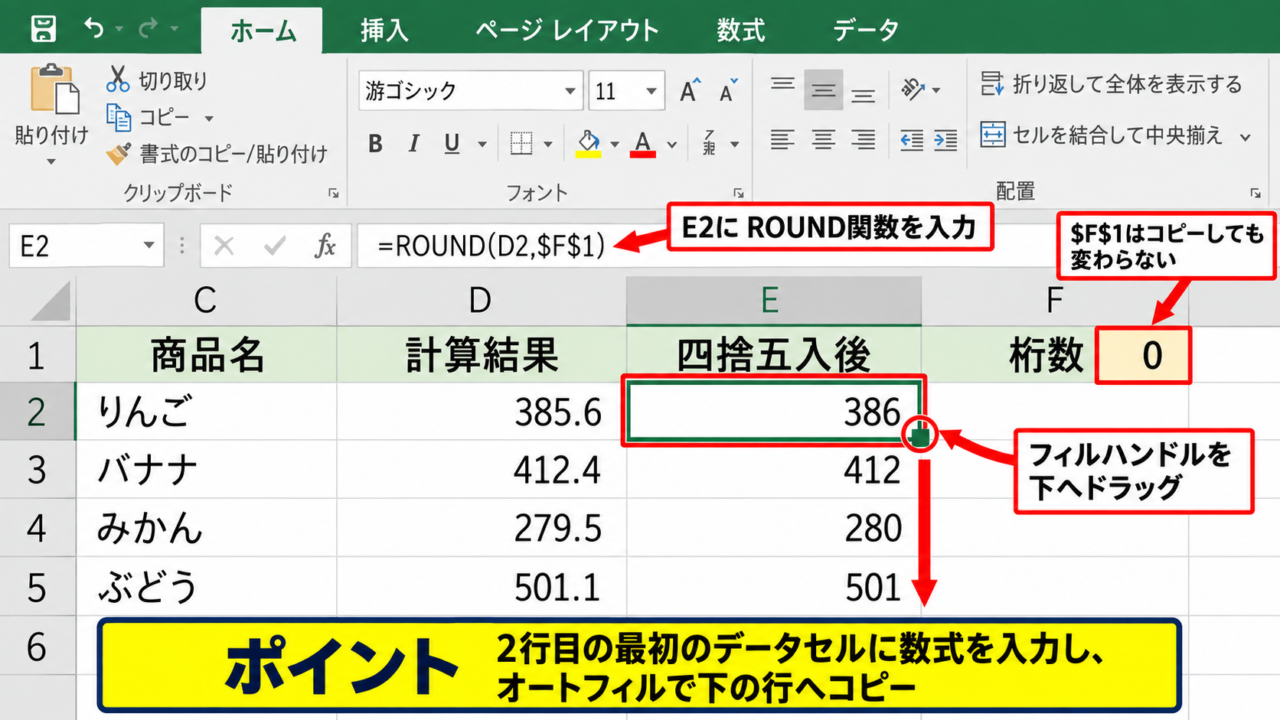
Task: Select the データ tab
Action: 866,30
